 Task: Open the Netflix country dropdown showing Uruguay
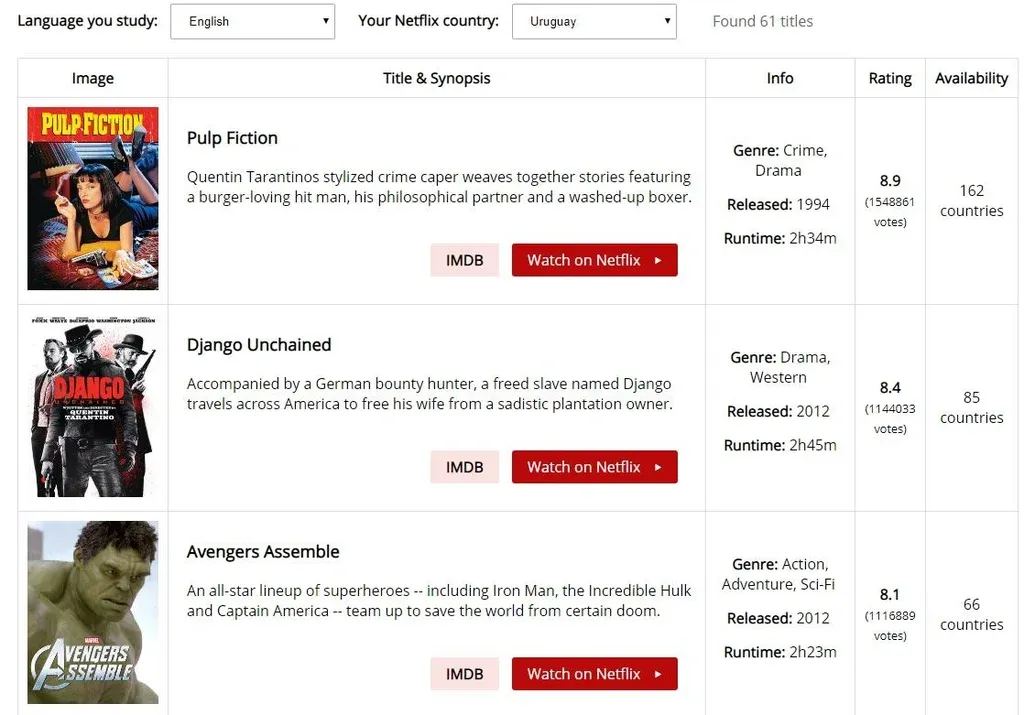tap(594, 22)
